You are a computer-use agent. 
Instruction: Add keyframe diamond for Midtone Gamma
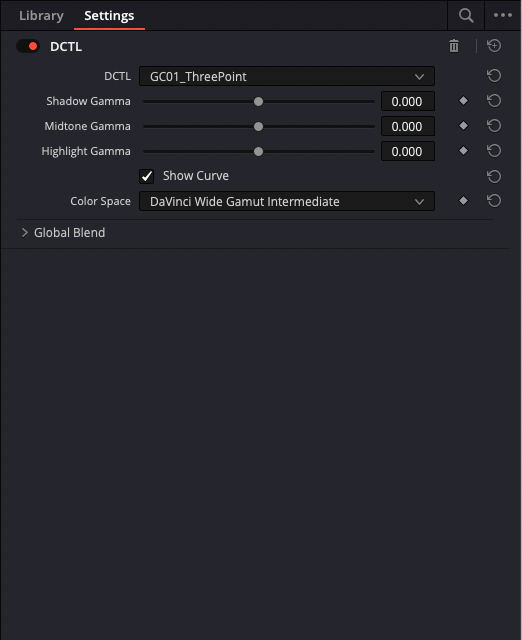point(463,126)
